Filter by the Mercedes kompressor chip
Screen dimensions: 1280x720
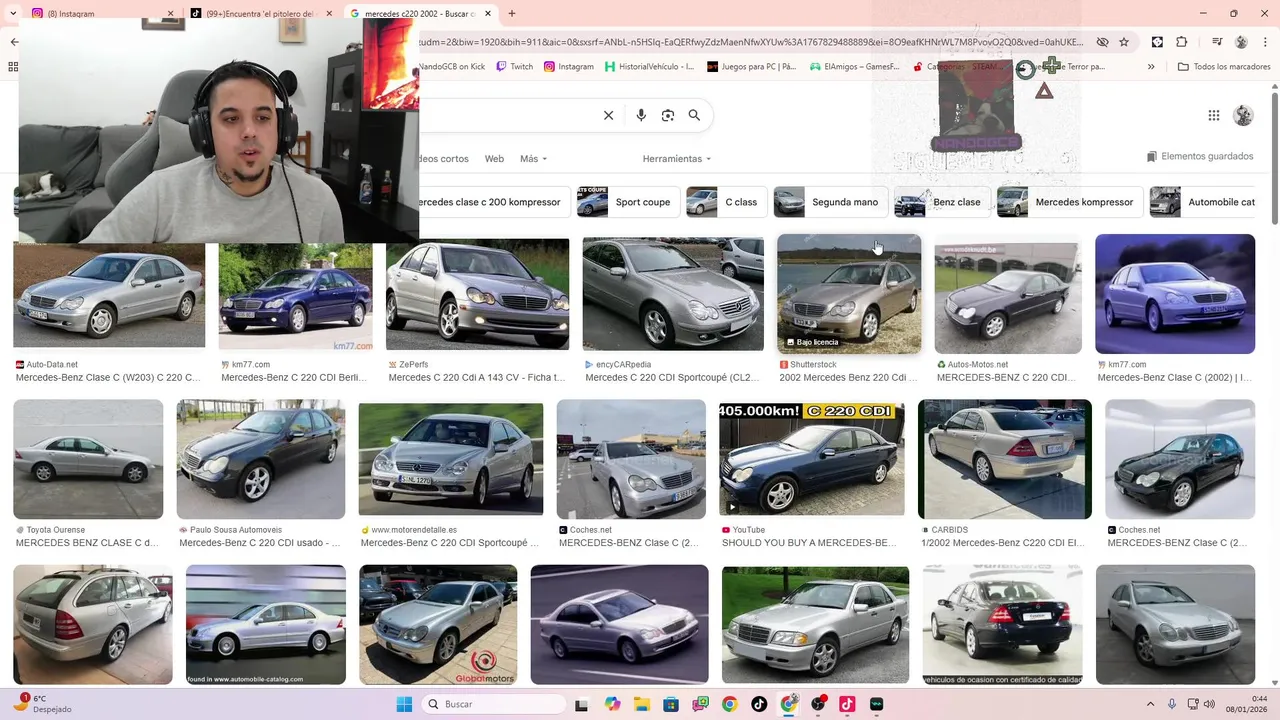click(x=1069, y=202)
